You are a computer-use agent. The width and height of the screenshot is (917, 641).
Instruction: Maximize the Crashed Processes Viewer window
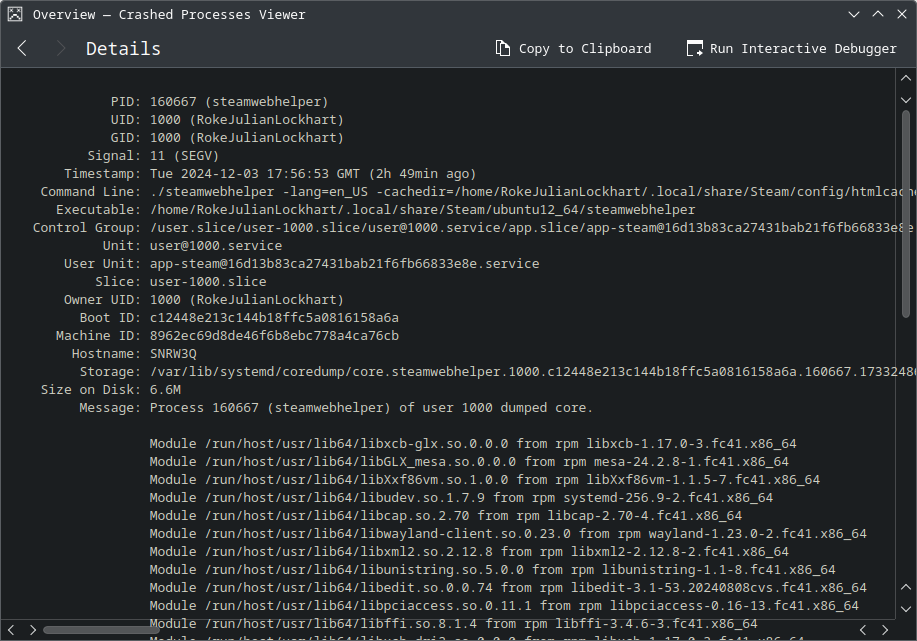pos(878,14)
